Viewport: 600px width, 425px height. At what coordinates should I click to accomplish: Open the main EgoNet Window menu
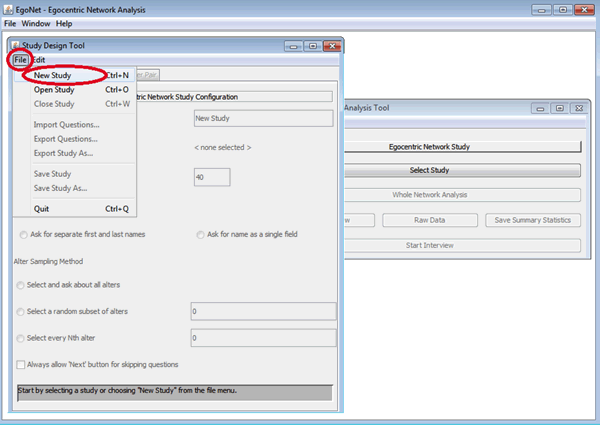pyautogui.click(x=36, y=24)
